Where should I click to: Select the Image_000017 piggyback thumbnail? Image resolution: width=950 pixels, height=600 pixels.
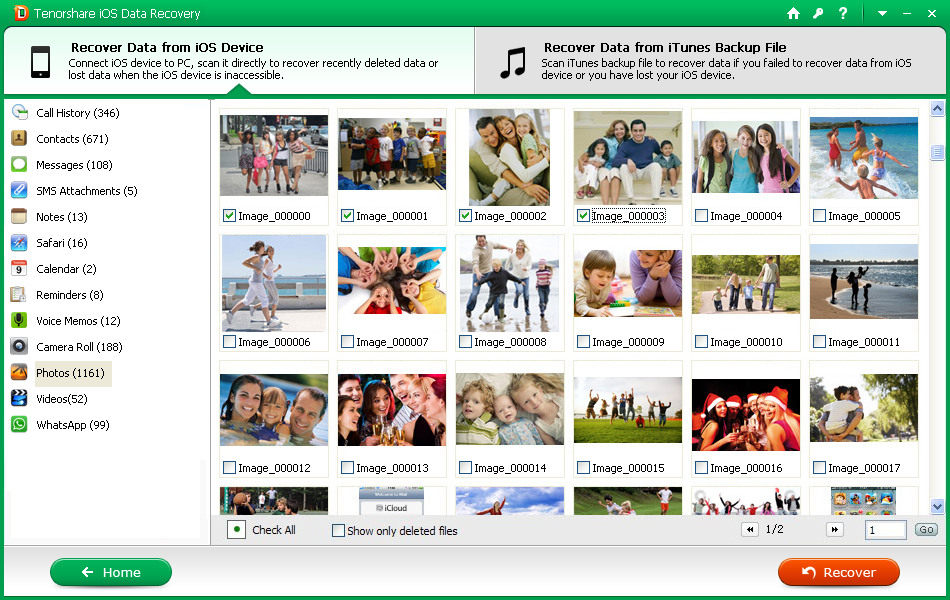coord(864,408)
